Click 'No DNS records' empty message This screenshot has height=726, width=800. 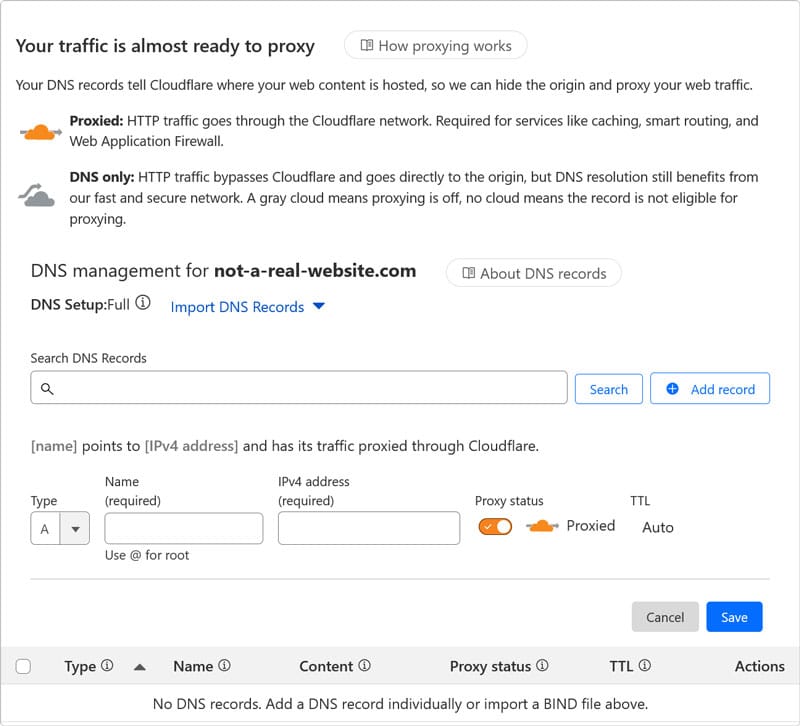pos(400,704)
